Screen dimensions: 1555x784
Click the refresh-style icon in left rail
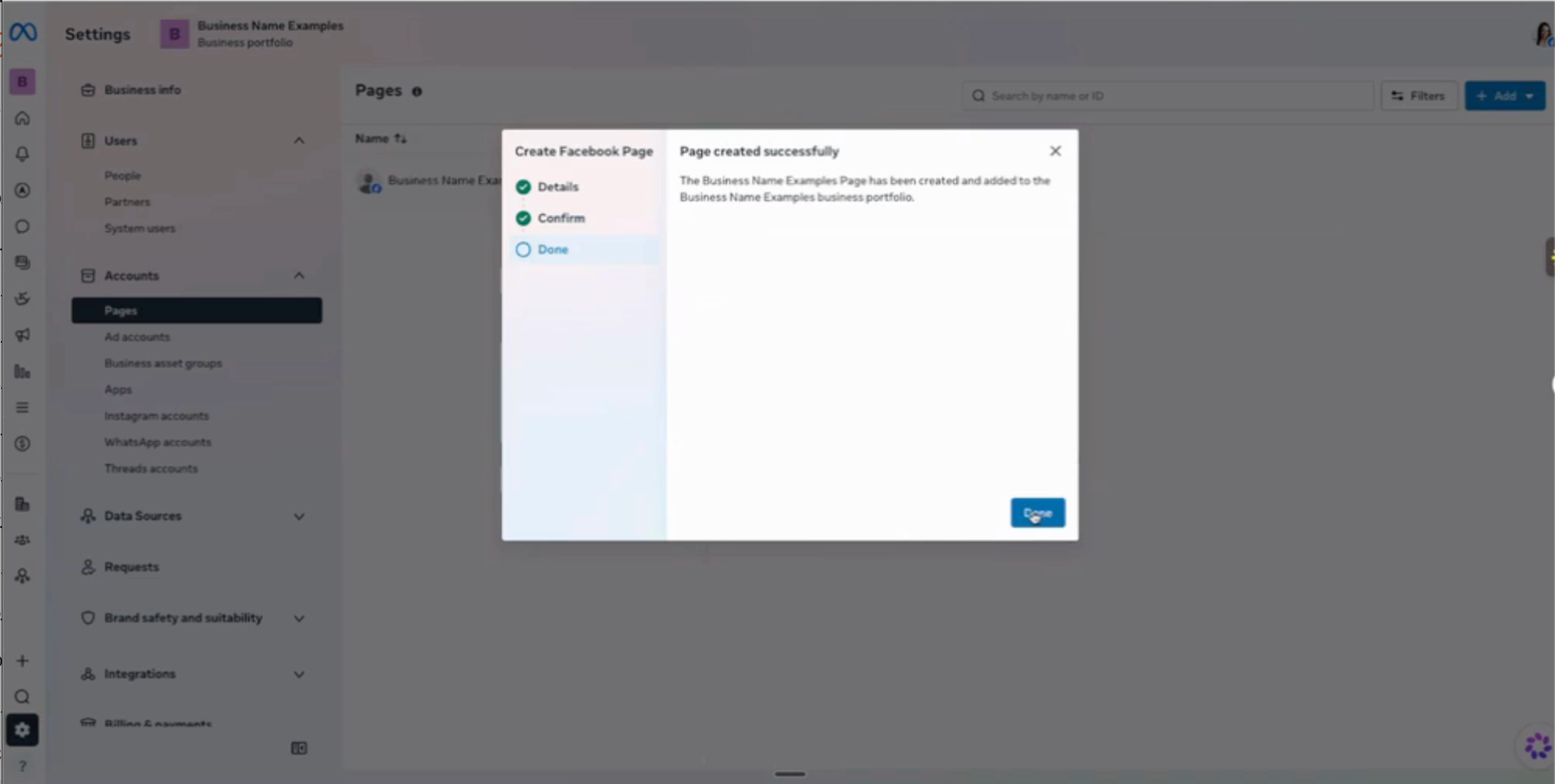pyautogui.click(x=23, y=298)
